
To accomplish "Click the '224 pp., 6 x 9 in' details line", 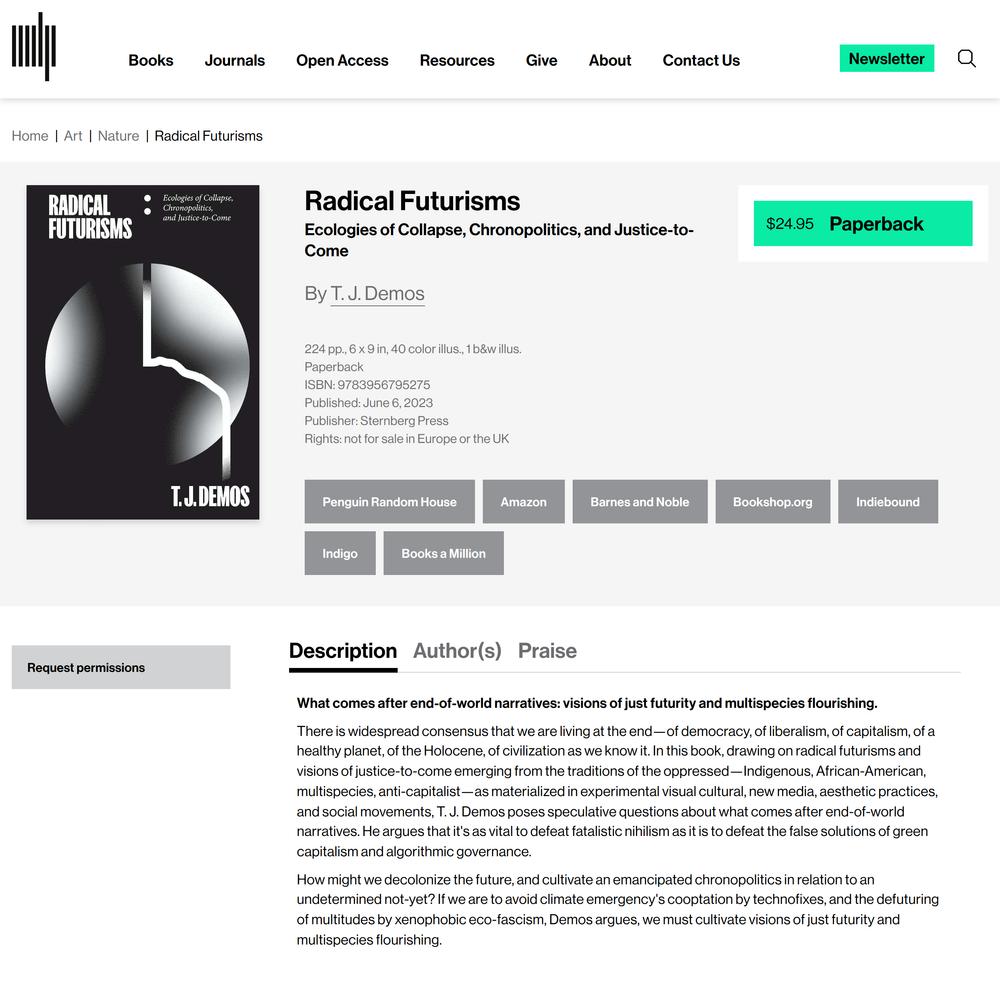I will pos(413,349).
